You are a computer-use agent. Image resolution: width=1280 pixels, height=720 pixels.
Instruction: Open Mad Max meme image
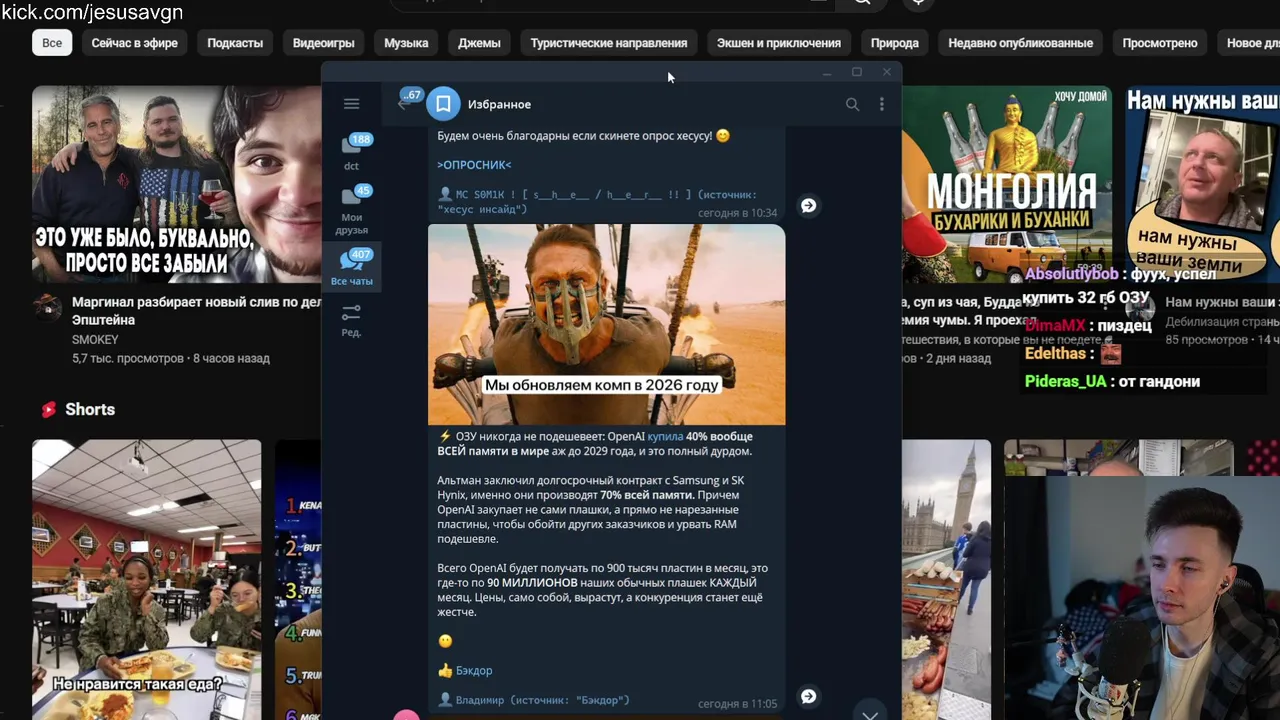[x=606, y=324]
